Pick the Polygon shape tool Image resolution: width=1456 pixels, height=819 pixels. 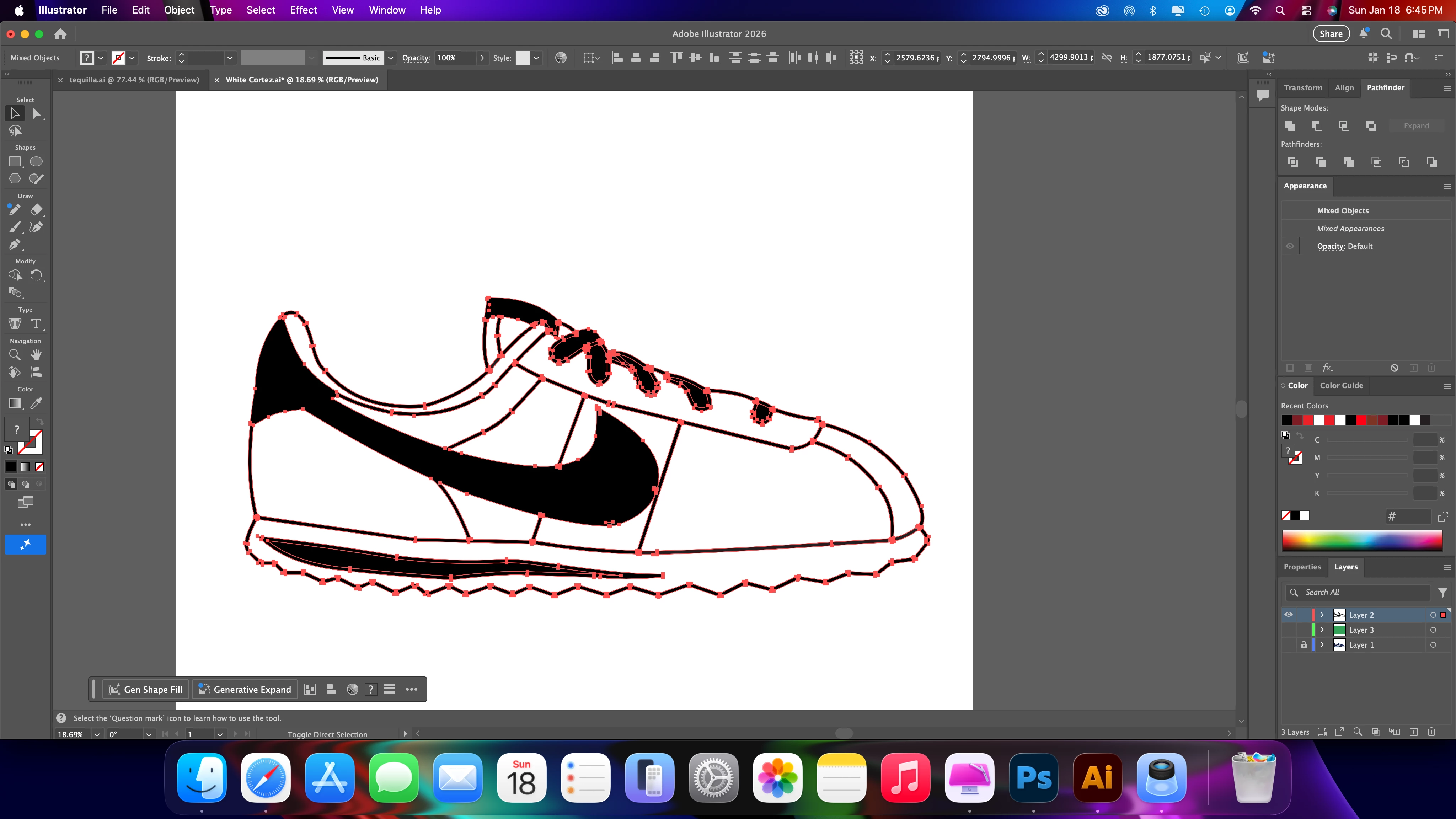[x=15, y=179]
